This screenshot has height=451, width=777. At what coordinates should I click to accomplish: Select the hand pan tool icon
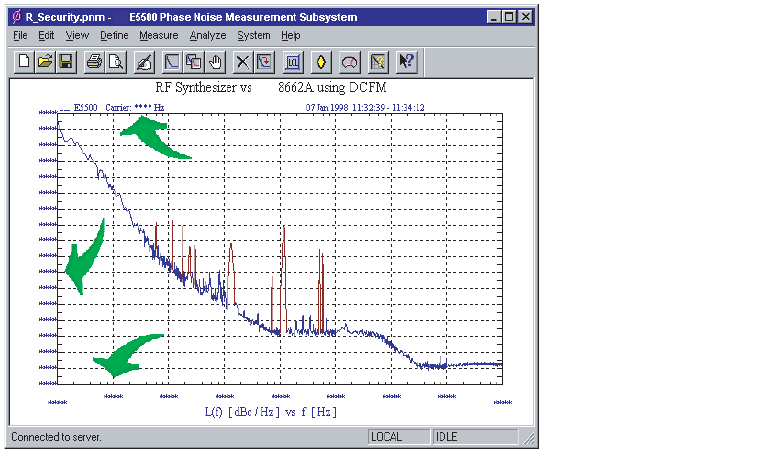coord(214,62)
